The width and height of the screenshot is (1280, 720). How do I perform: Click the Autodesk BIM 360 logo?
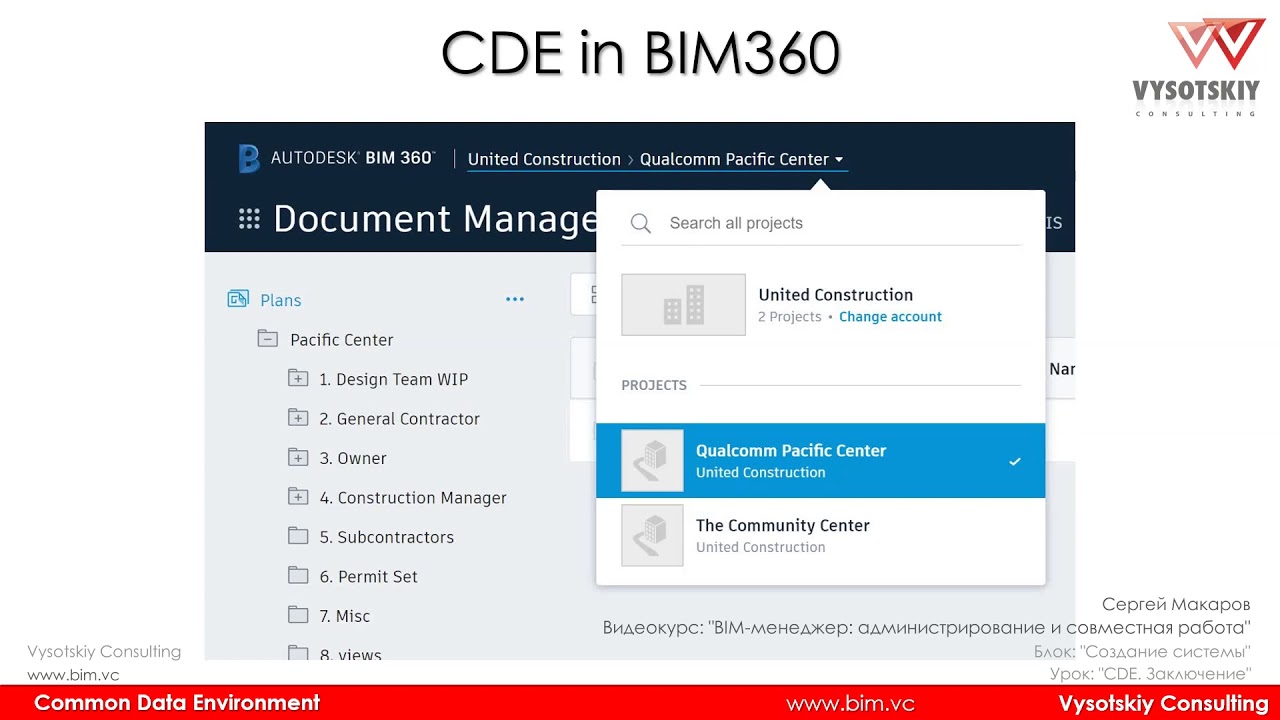[x=336, y=158]
